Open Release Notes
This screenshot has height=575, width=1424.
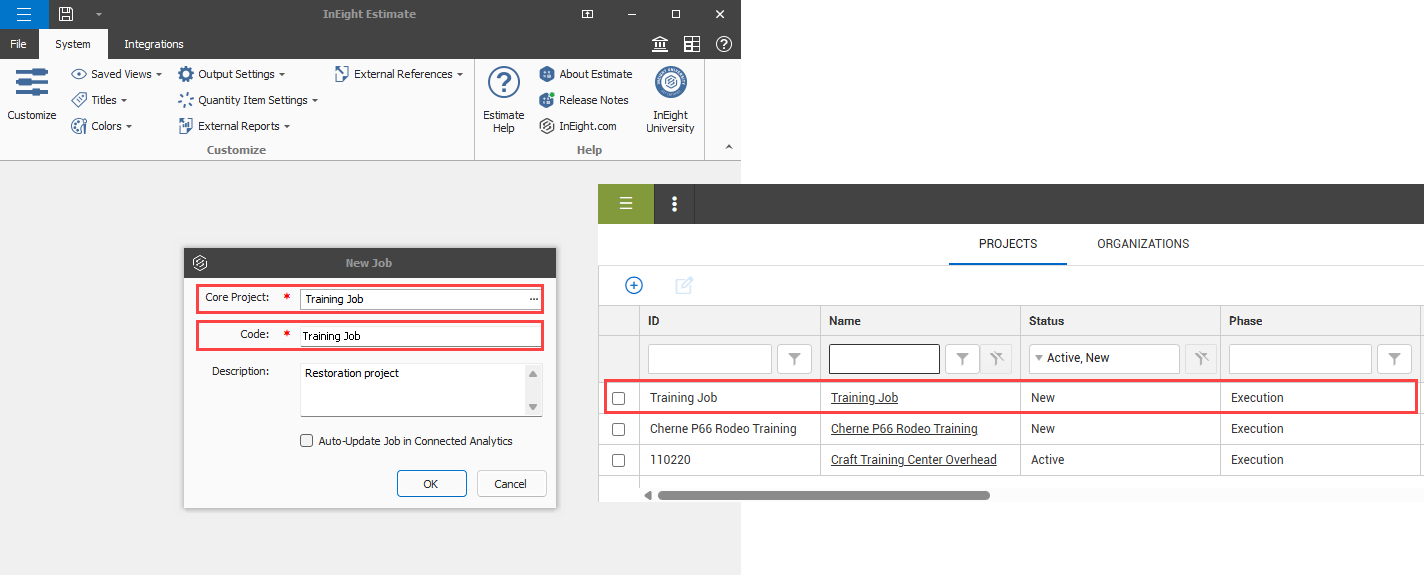click(593, 100)
